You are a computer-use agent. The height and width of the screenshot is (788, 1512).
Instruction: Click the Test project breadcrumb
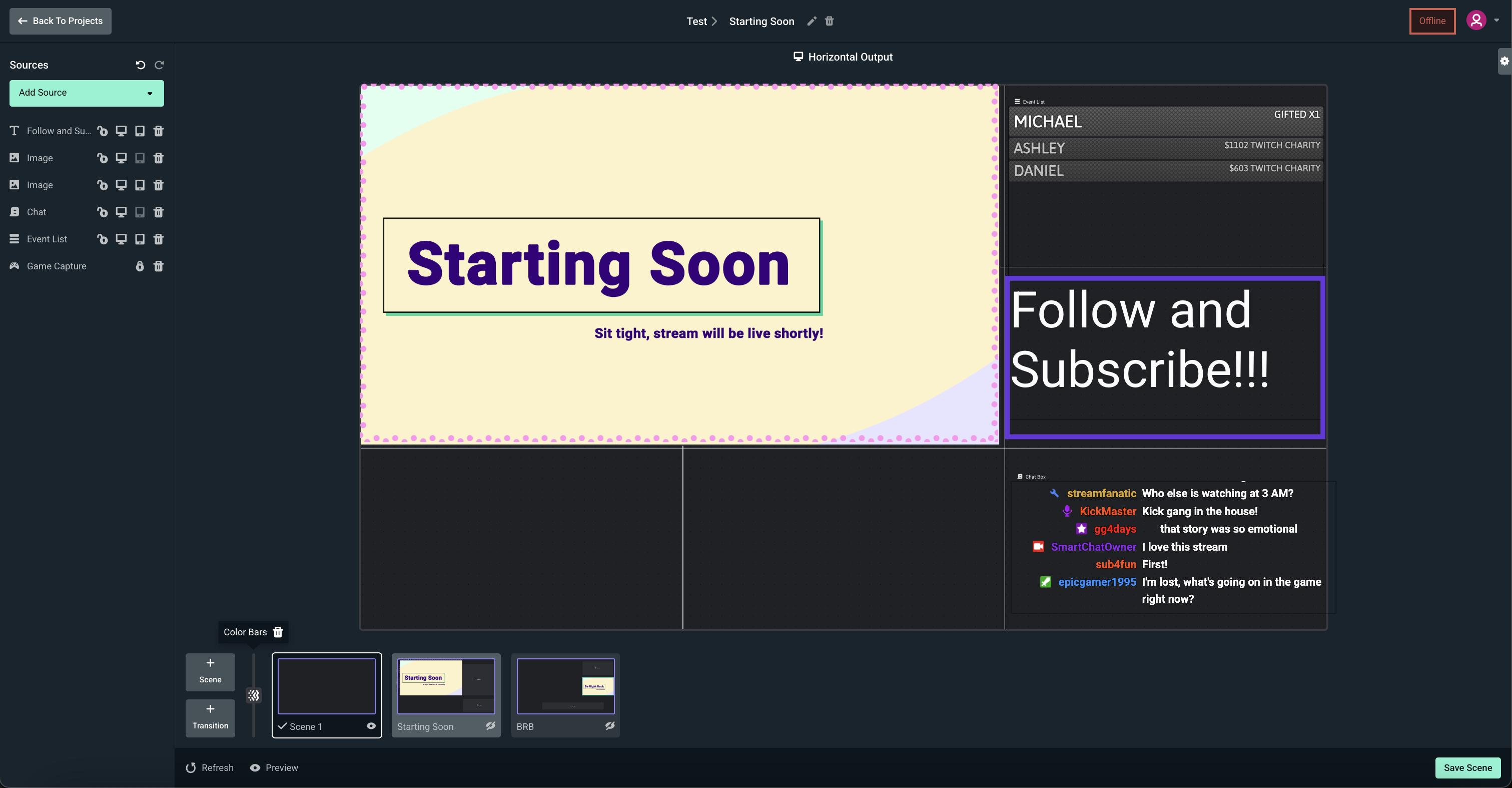coord(697,21)
